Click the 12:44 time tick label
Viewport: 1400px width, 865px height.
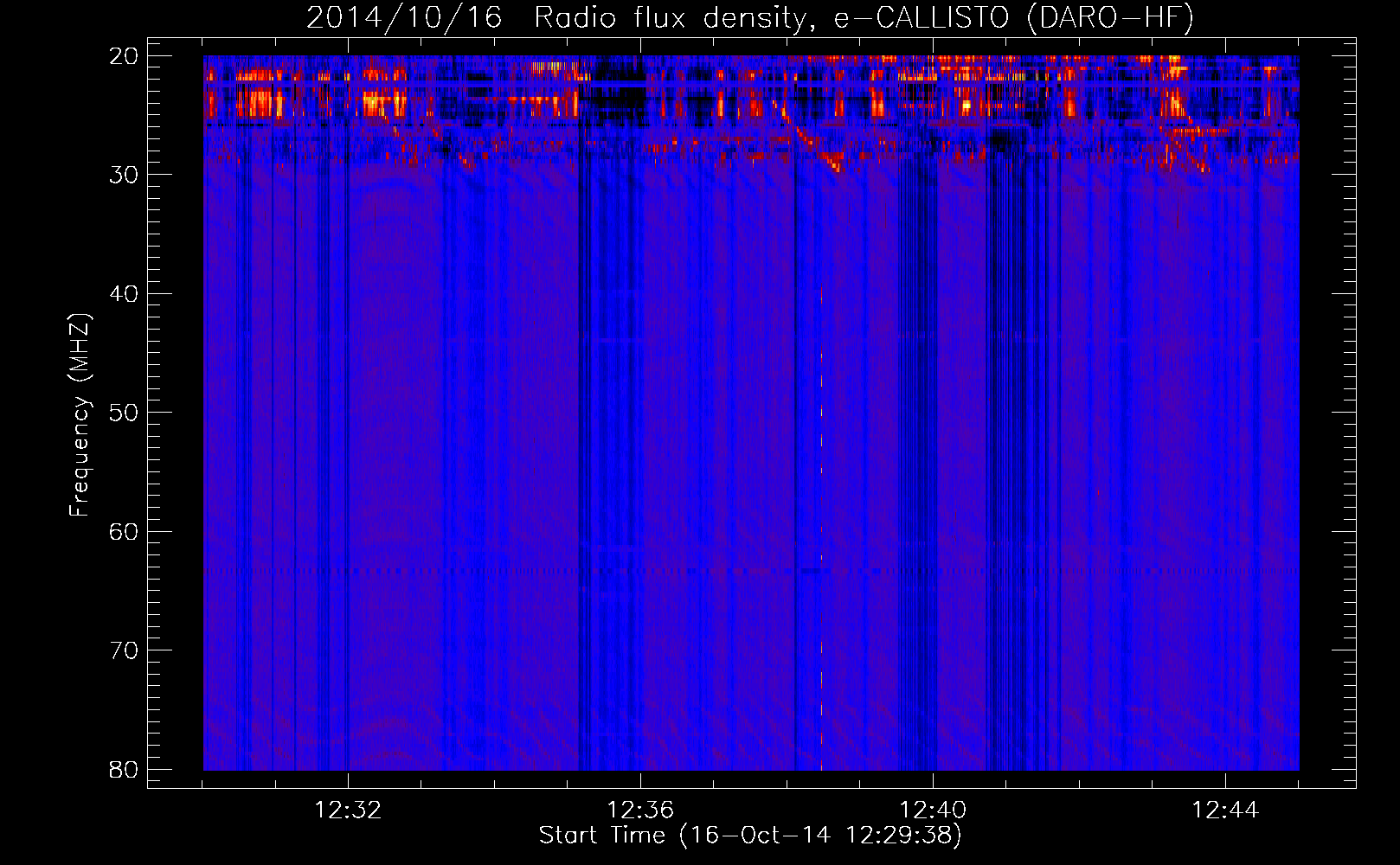(x=1225, y=811)
